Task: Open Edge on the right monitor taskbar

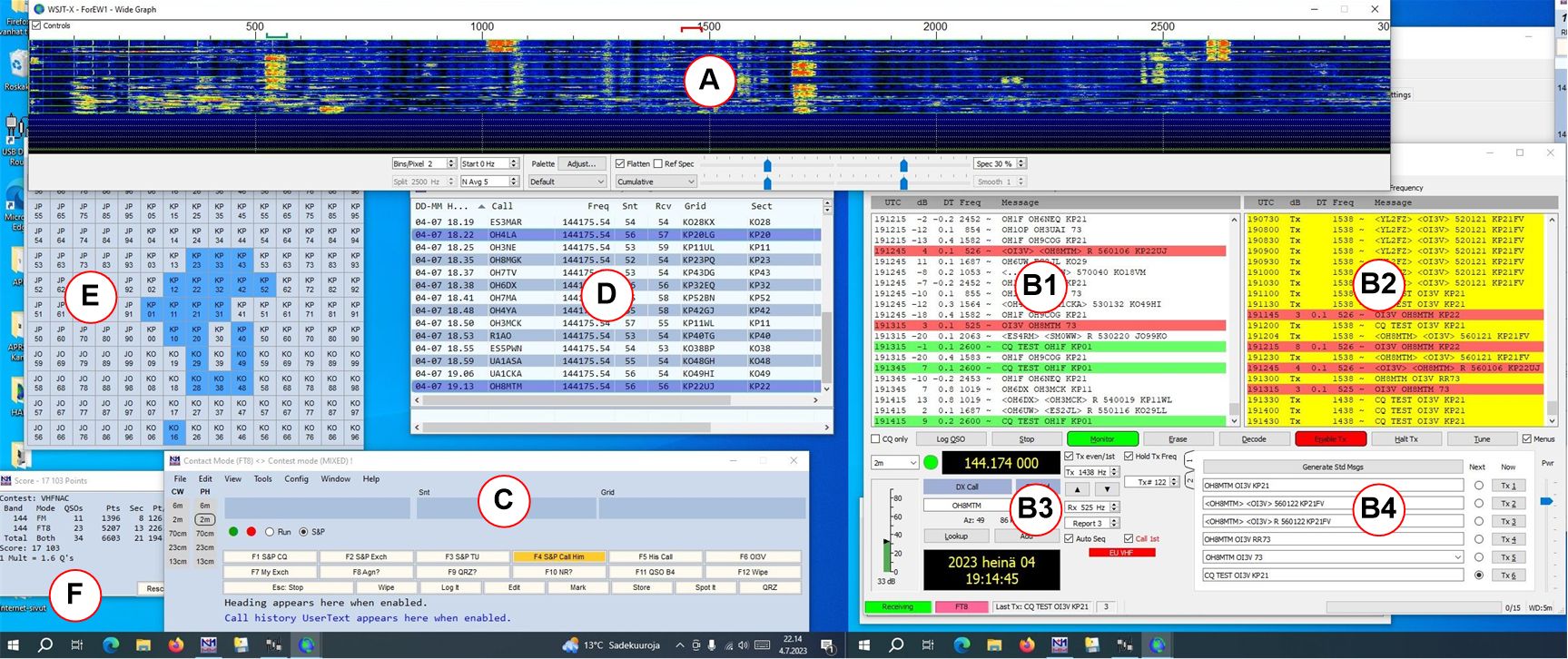Action: click(x=962, y=645)
